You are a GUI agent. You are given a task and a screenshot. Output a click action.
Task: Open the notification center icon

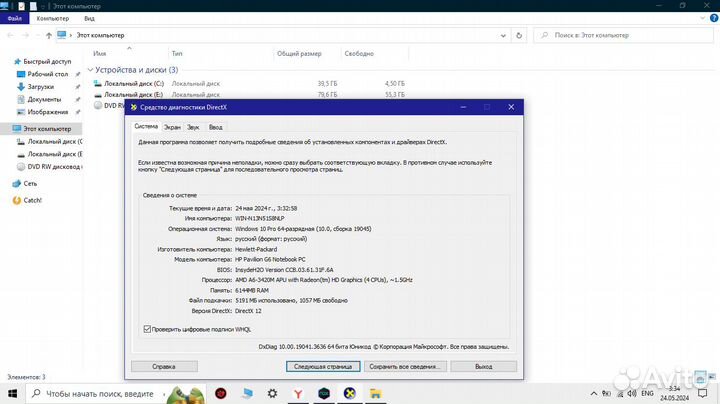click(x=703, y=393)
